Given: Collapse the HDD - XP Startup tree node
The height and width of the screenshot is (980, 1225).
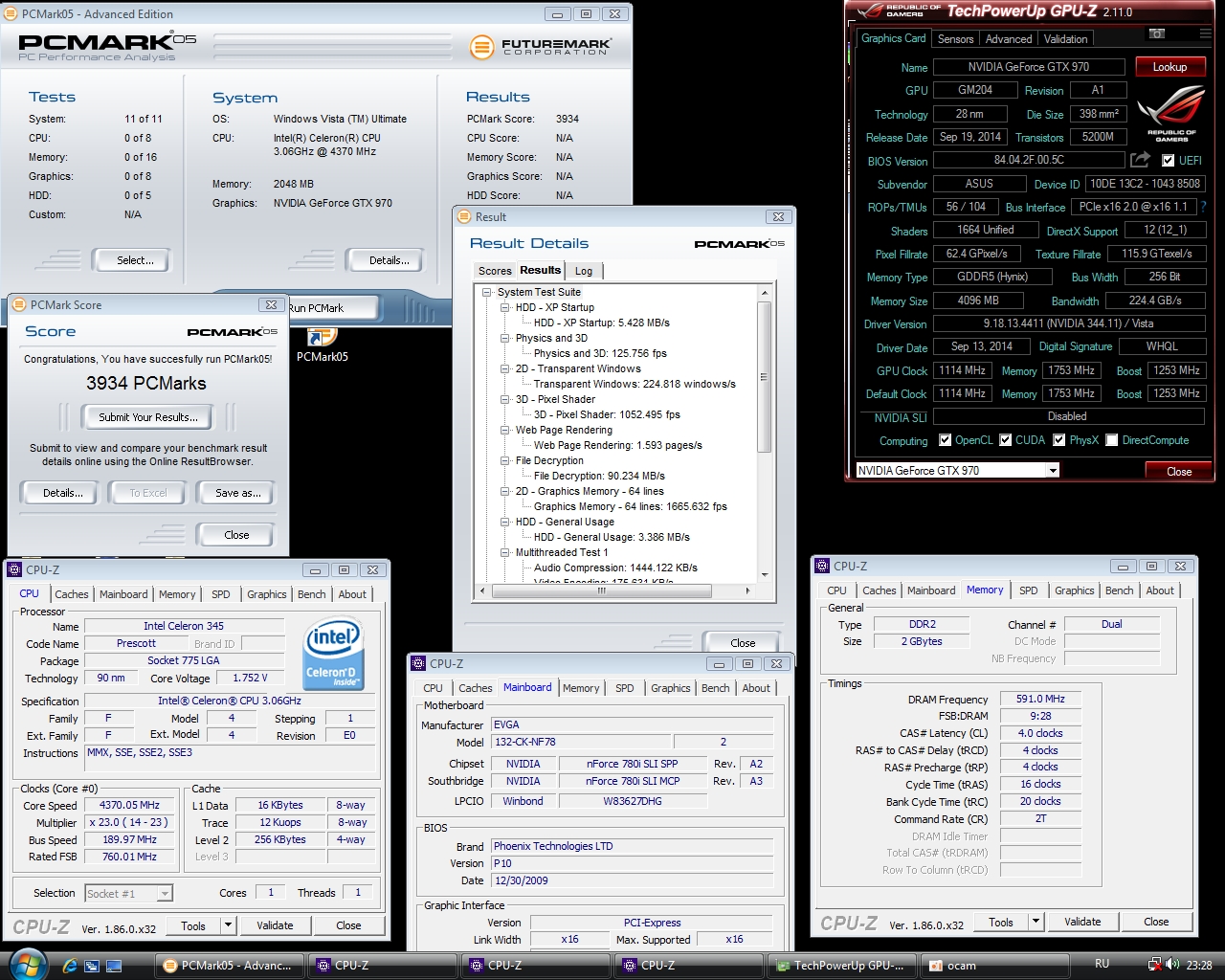Looking at the screenshot, I should click(x=505, y=307).
